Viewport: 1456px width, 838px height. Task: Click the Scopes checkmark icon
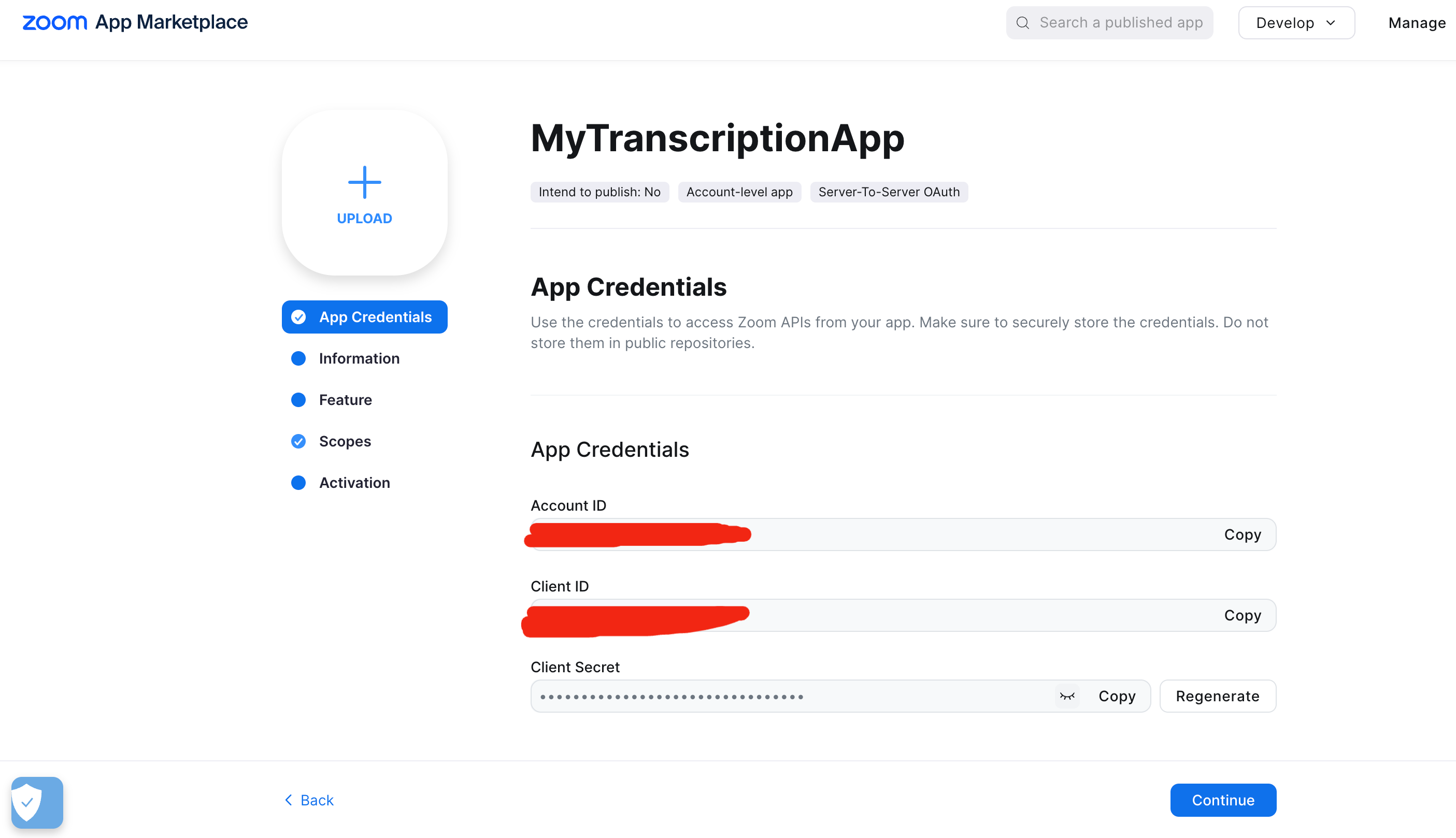point(298,441)
